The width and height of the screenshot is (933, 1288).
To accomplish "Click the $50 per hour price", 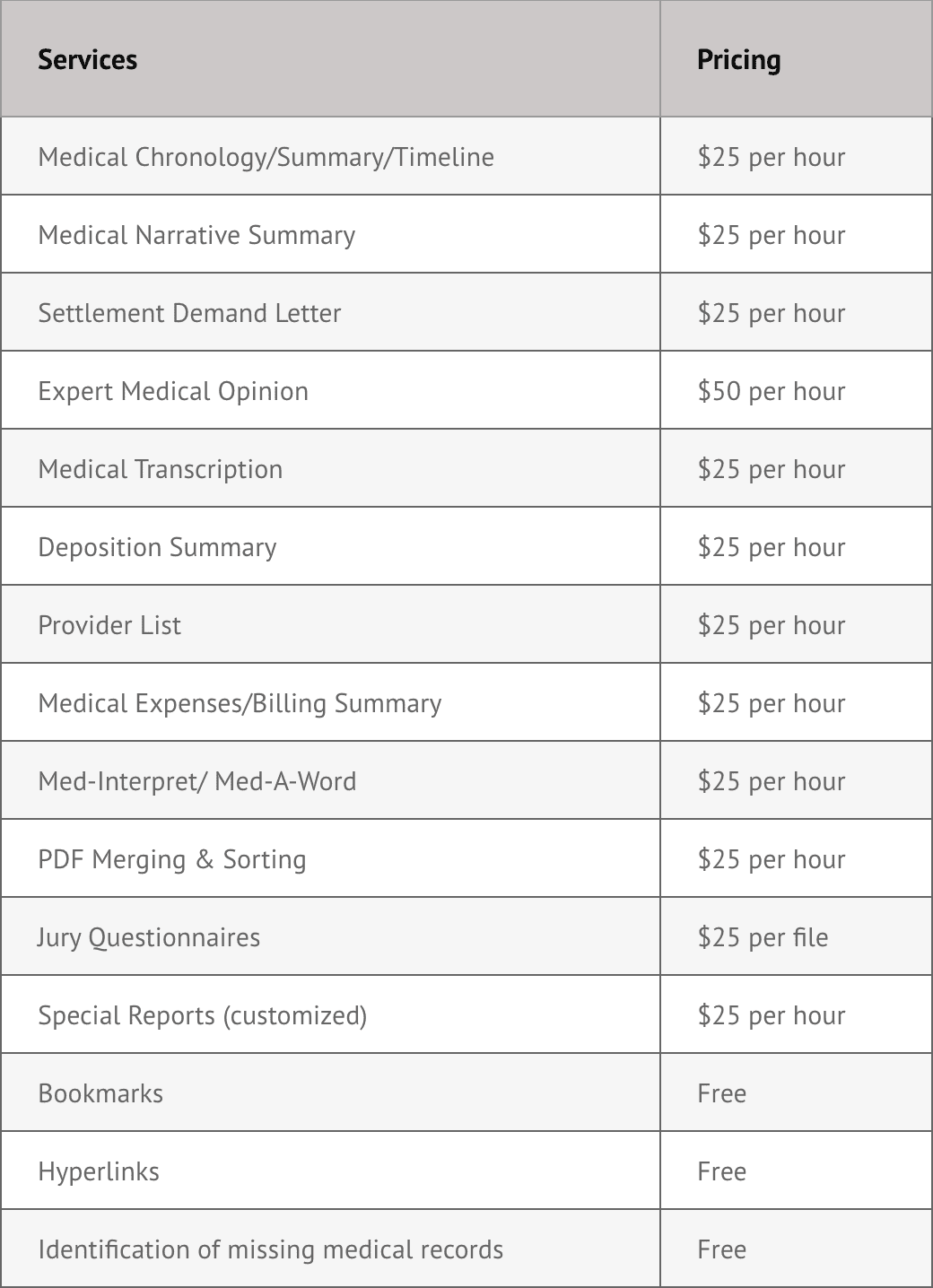I will 771,391.
